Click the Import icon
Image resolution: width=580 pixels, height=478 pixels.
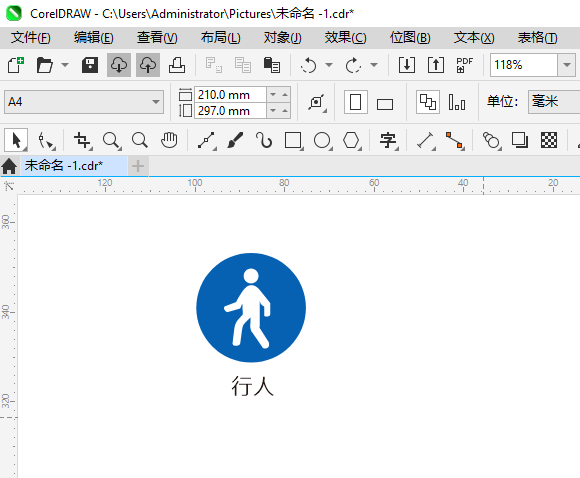[x=407, y=65]
